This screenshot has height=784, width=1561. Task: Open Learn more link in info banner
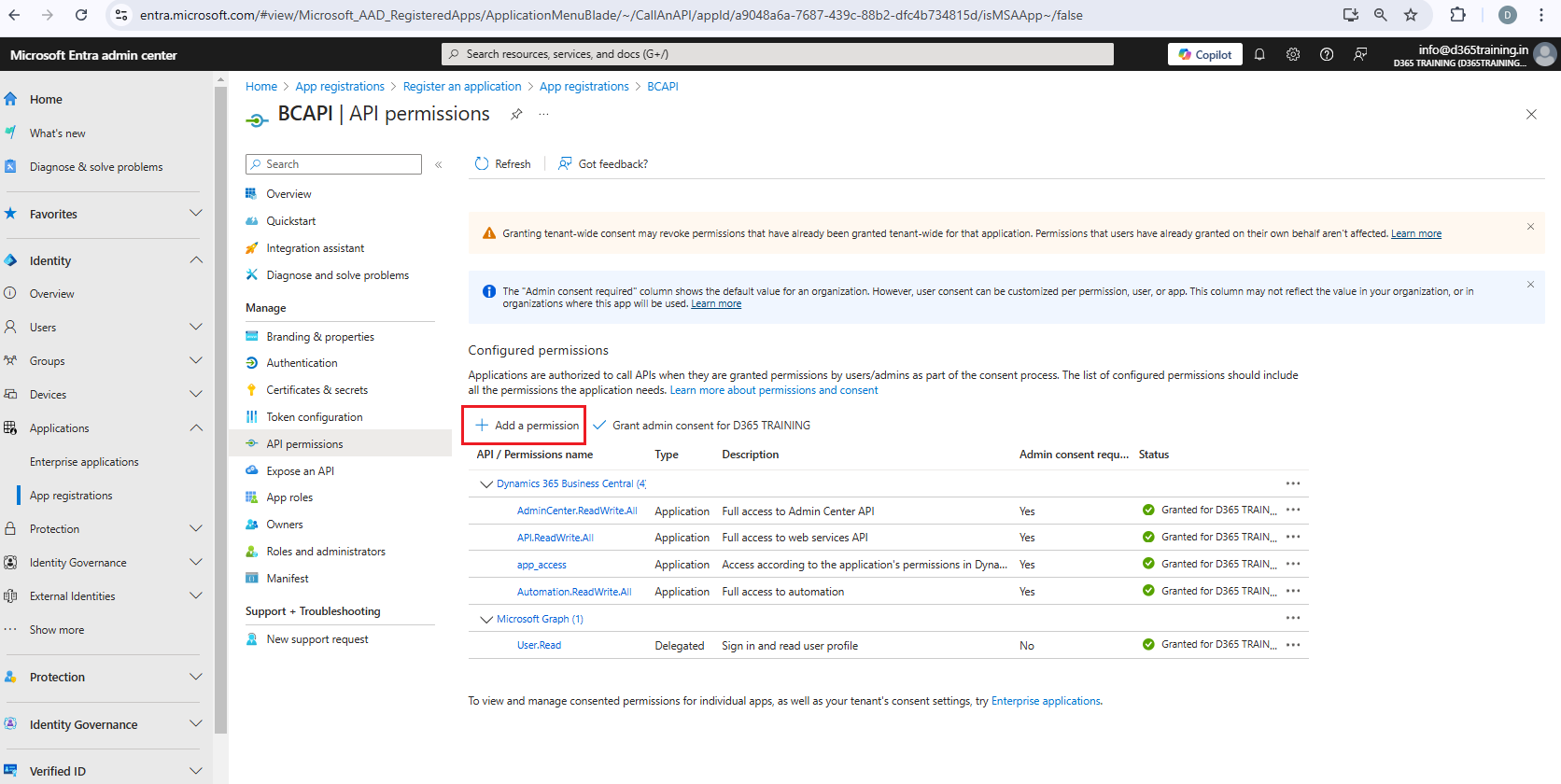(716, 303)
